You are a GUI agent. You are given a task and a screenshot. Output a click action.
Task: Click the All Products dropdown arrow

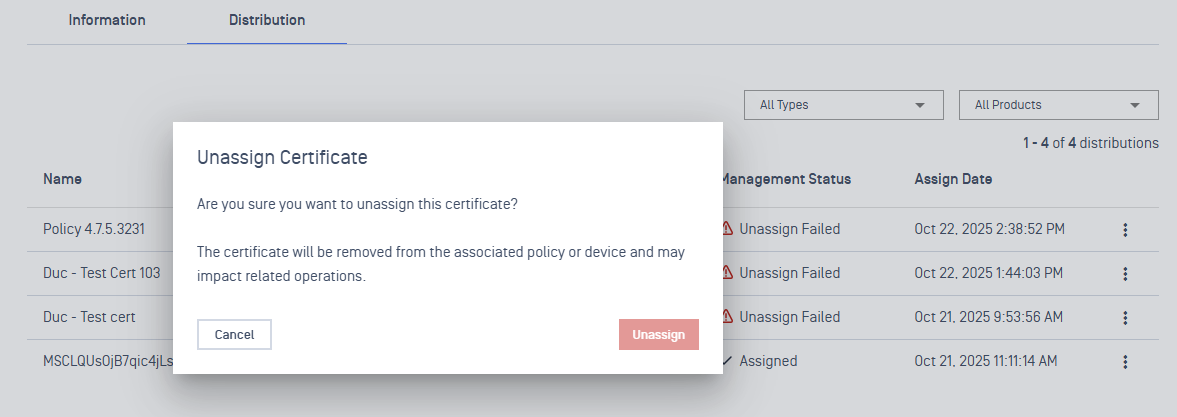[x=1135, y=105]
